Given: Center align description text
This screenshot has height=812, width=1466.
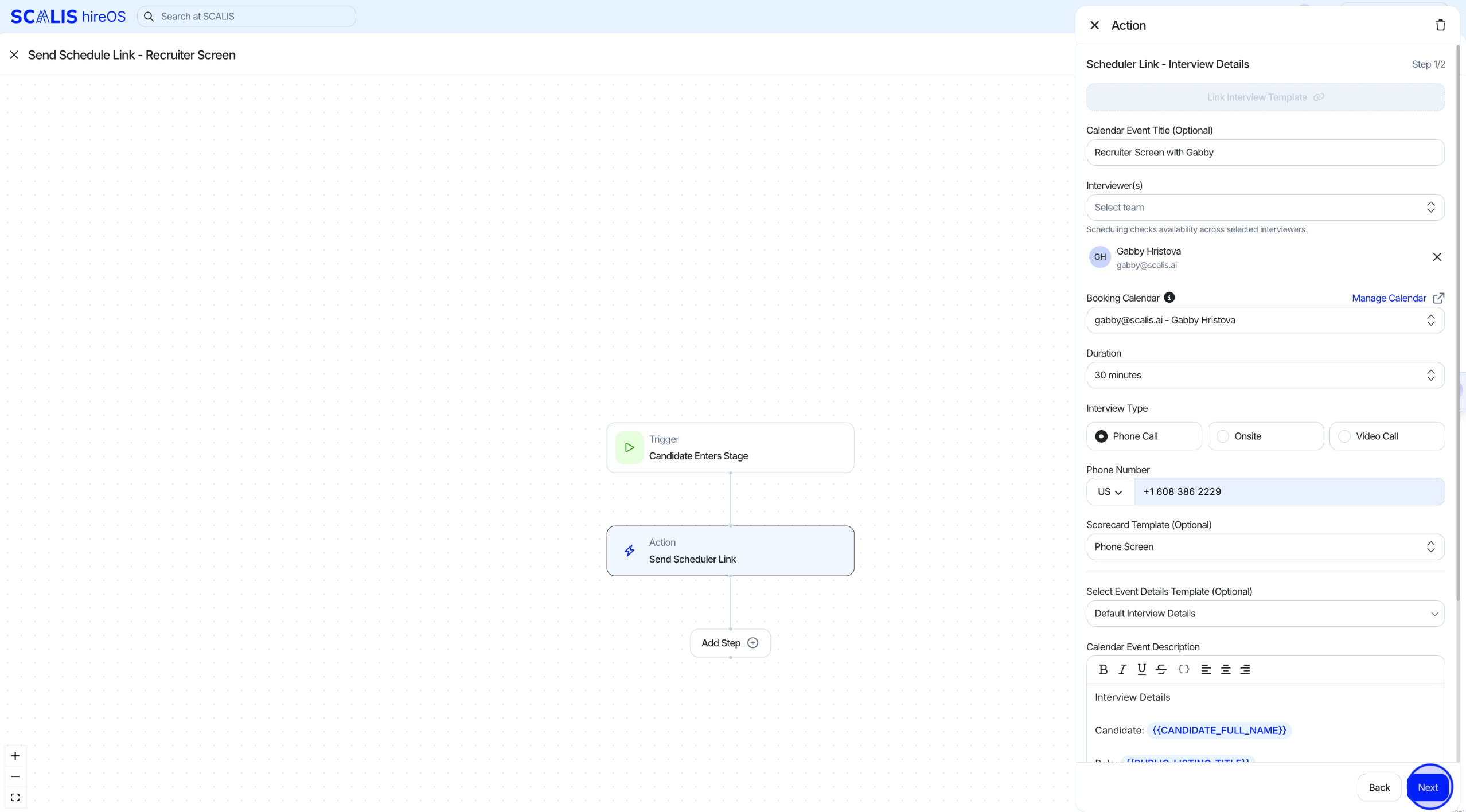Looking at the screenshot, I should [1226, 669].
